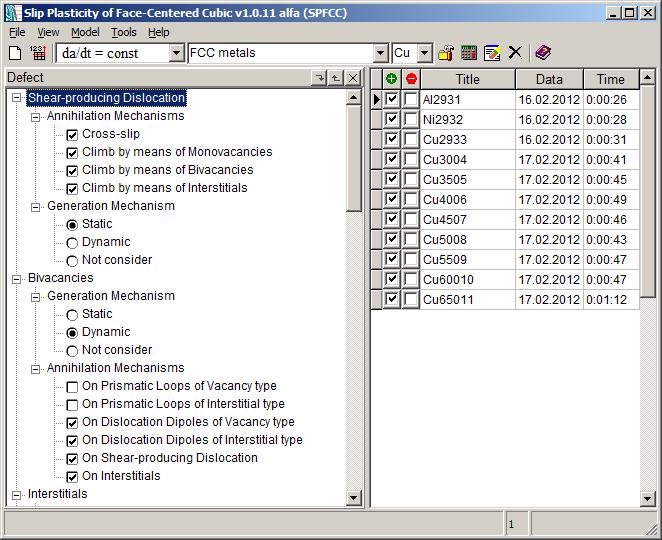
Task: Uncheck green-column checkbox for Ni2932
Action: pos(392,119)
